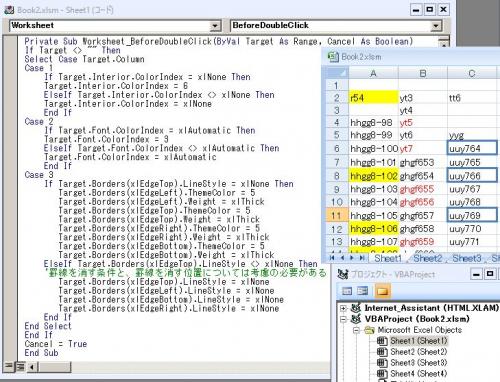The image size is (500, 382).
Task: Select Procedure View icon at code window bottom
Action: click(x=9, y=367)
